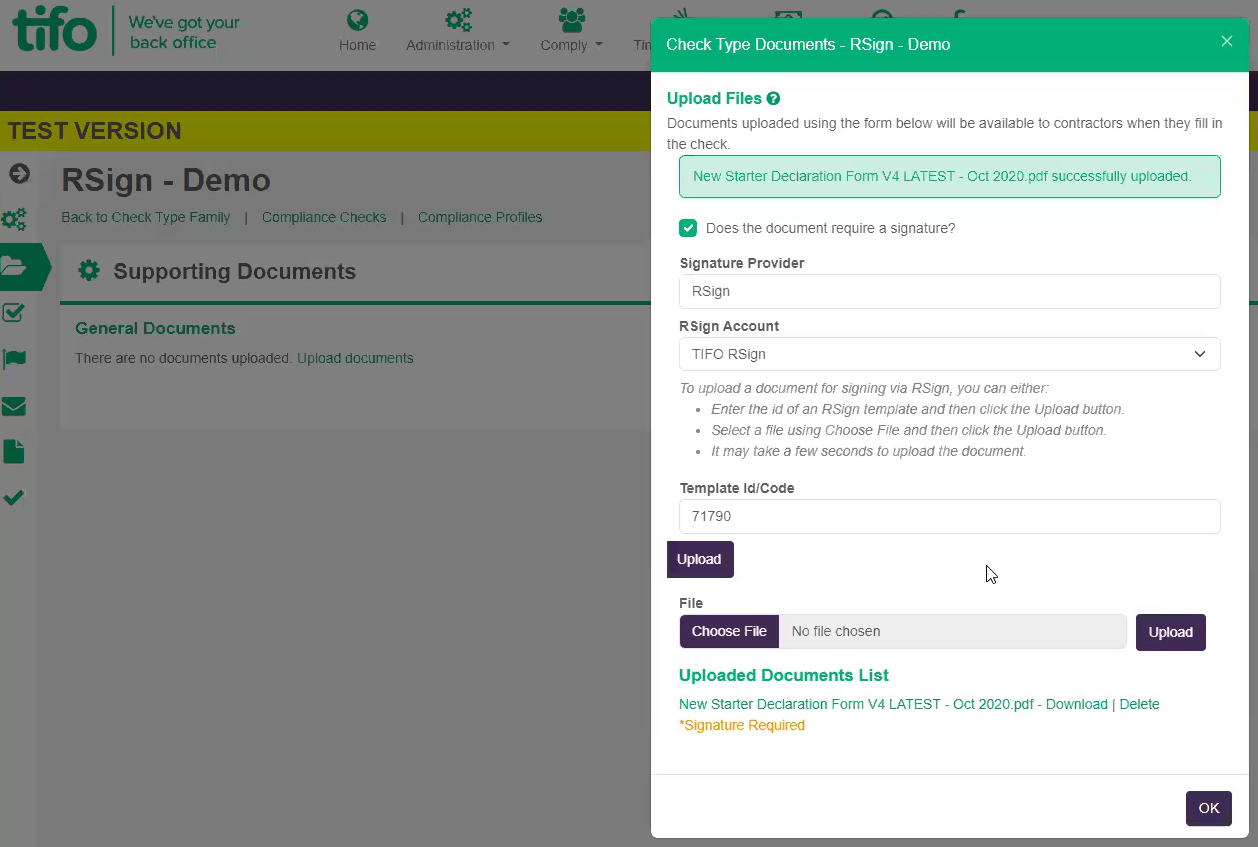Open the Compliance Checks link
Image resolution: width=1258 pixels, height=847 pixels.
coord(324,217)
